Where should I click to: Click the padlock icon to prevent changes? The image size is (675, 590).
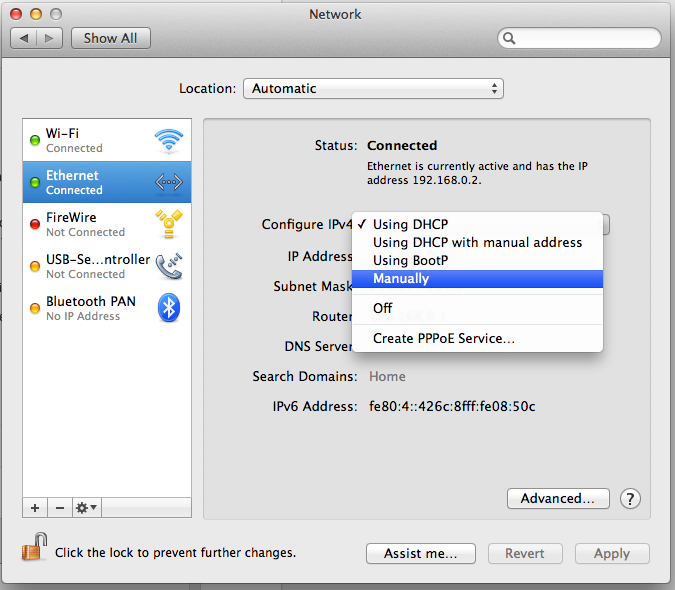pos(35,548)
